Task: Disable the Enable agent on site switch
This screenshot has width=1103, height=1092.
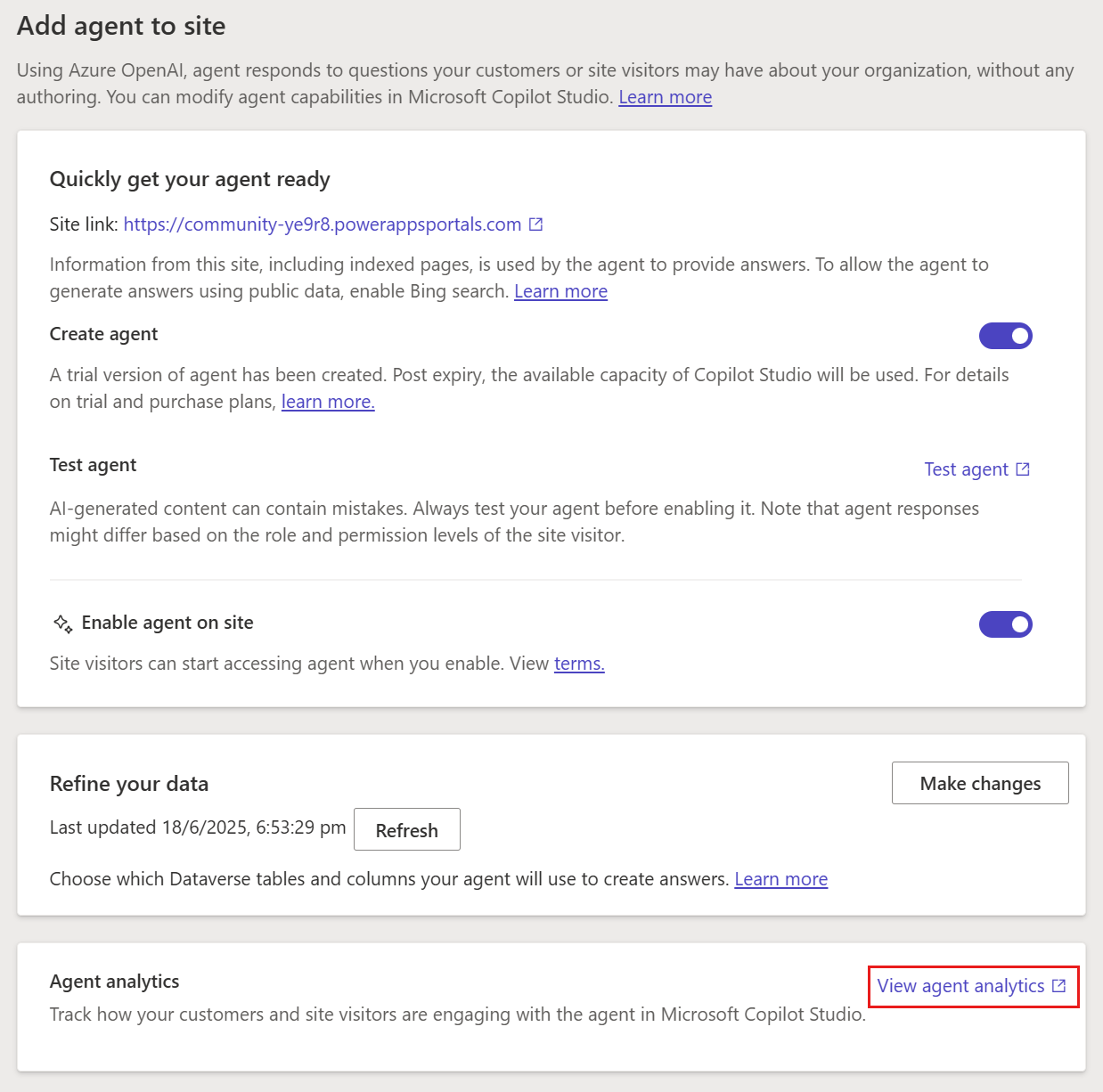Action: point(1005,624)
